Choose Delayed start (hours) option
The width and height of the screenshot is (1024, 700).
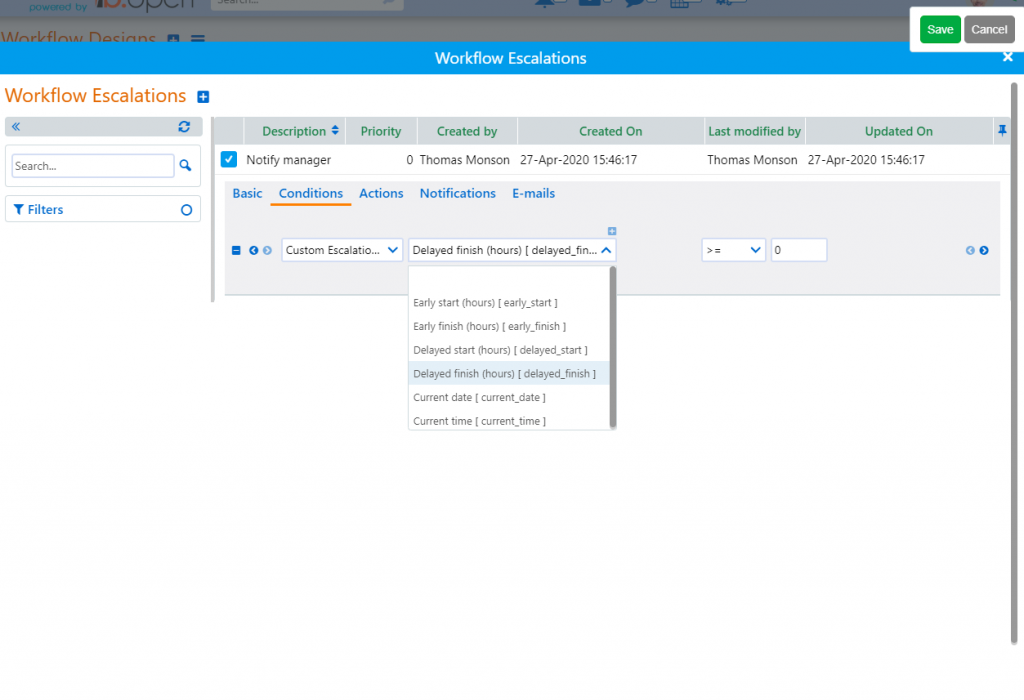click(x=509, y=350)
